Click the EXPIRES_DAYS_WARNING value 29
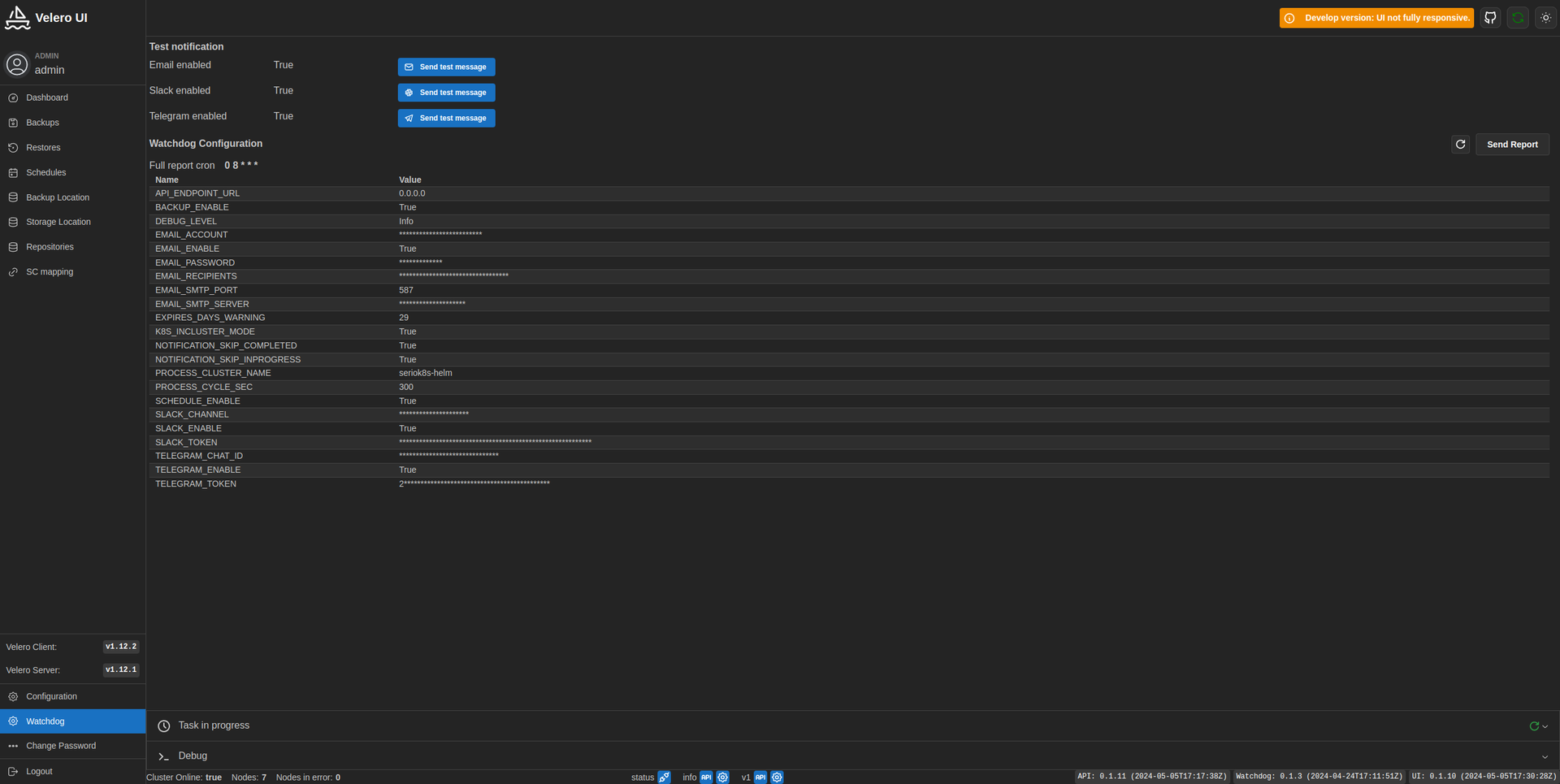The height and width of the screenshot is (784, 1560). point(404,318)
